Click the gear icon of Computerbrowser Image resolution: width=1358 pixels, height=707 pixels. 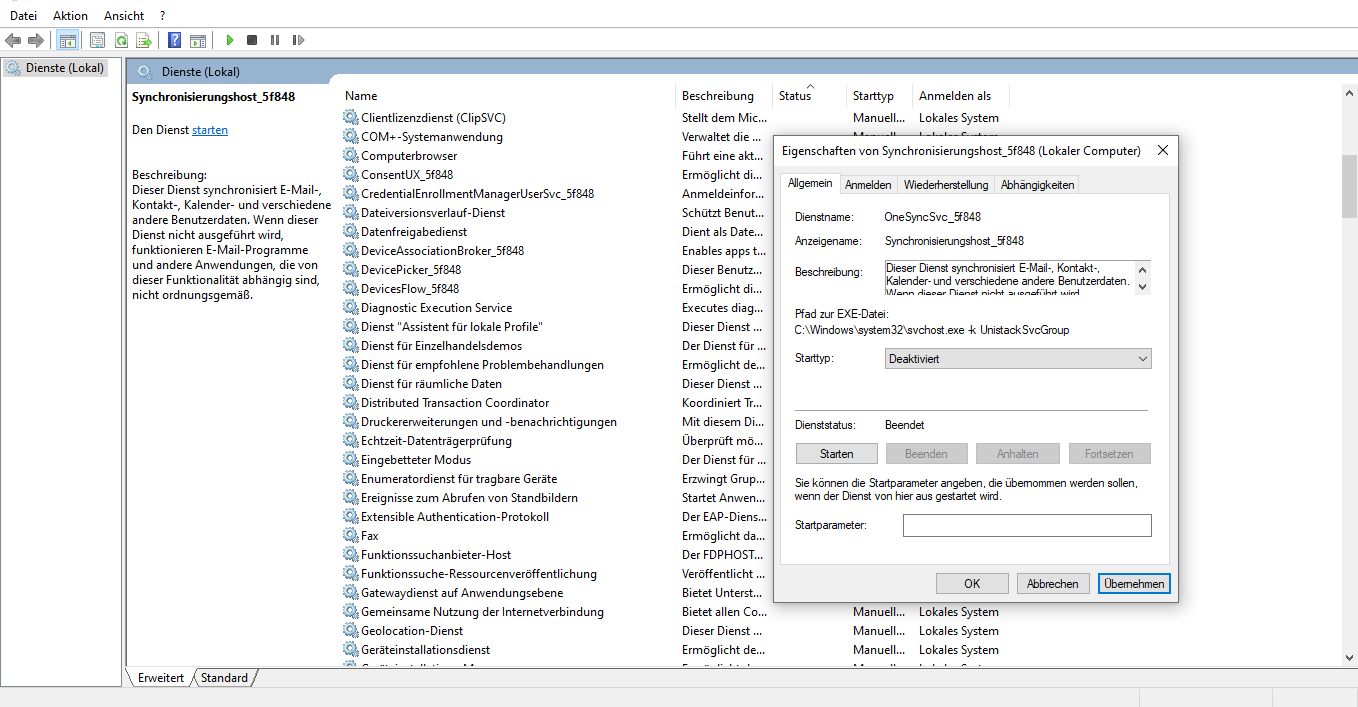tap(350, 156)
